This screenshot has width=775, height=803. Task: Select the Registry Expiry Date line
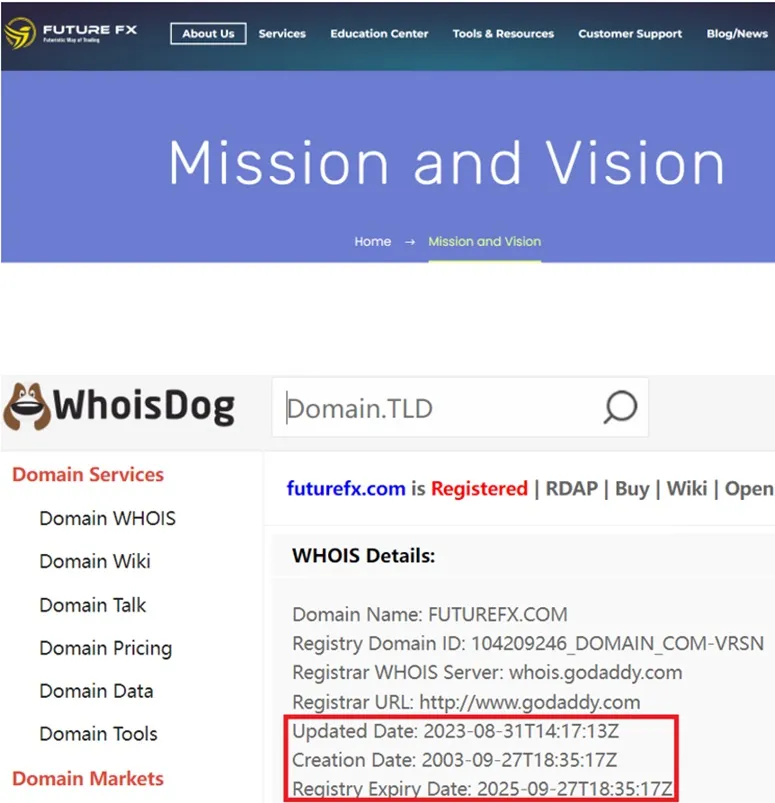[x=482, y=789]
